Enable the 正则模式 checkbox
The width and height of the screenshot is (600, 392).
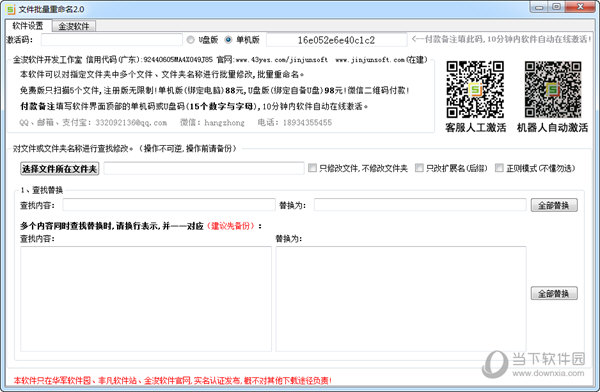(499, 168)
